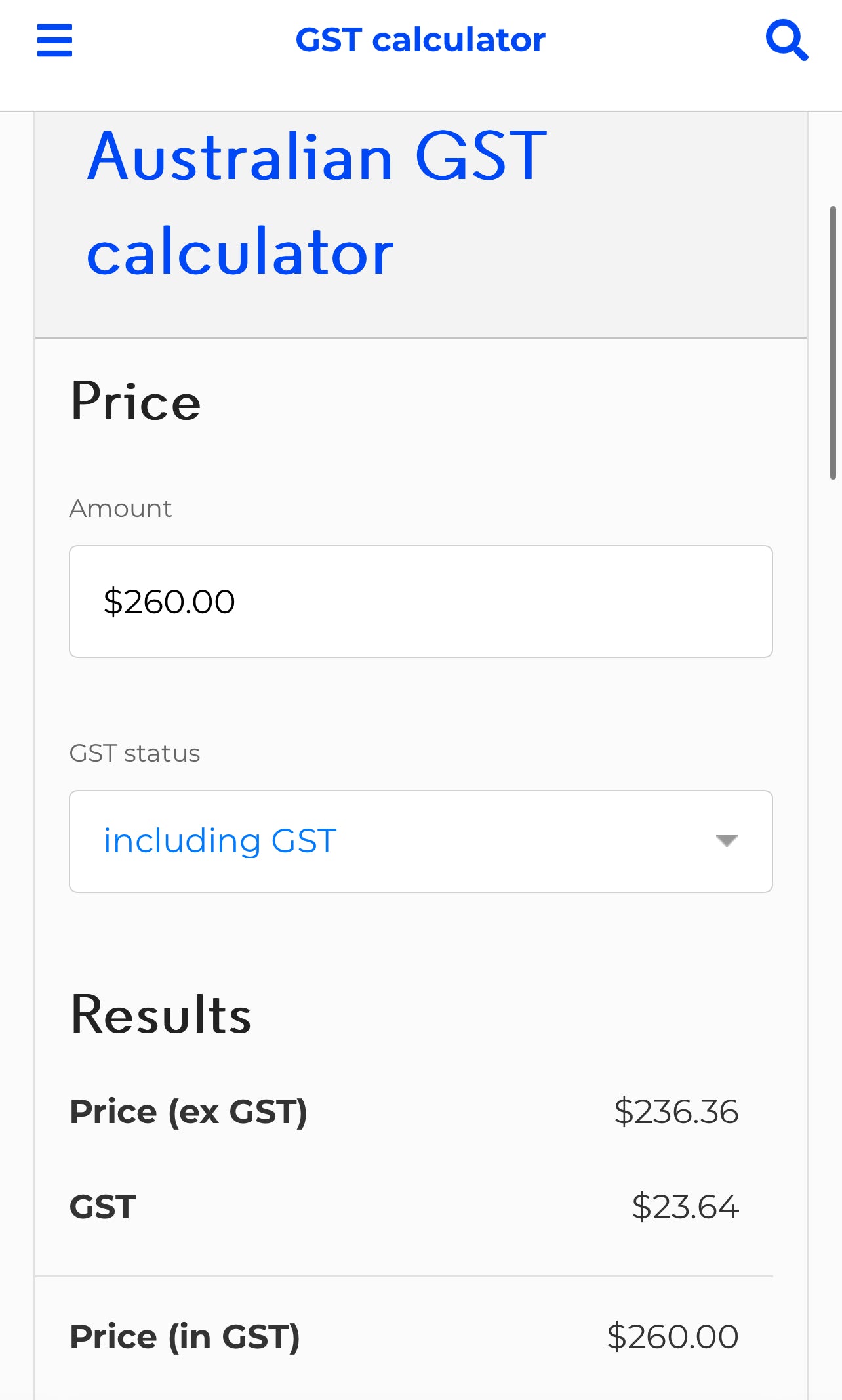Click the divider line above Price (in GST)
The image size is (842, 1400).
click(404, 1277)
